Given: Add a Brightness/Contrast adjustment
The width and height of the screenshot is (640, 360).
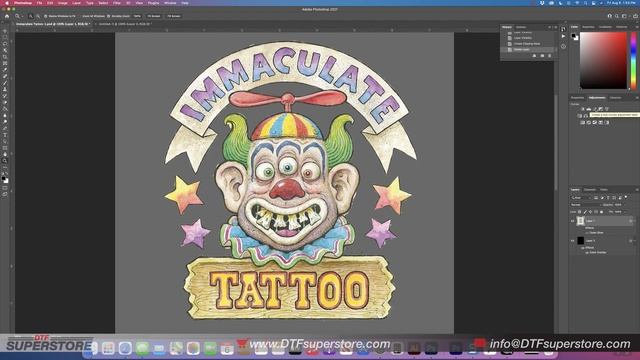Looking at the screenshot, I should [583, 109].
